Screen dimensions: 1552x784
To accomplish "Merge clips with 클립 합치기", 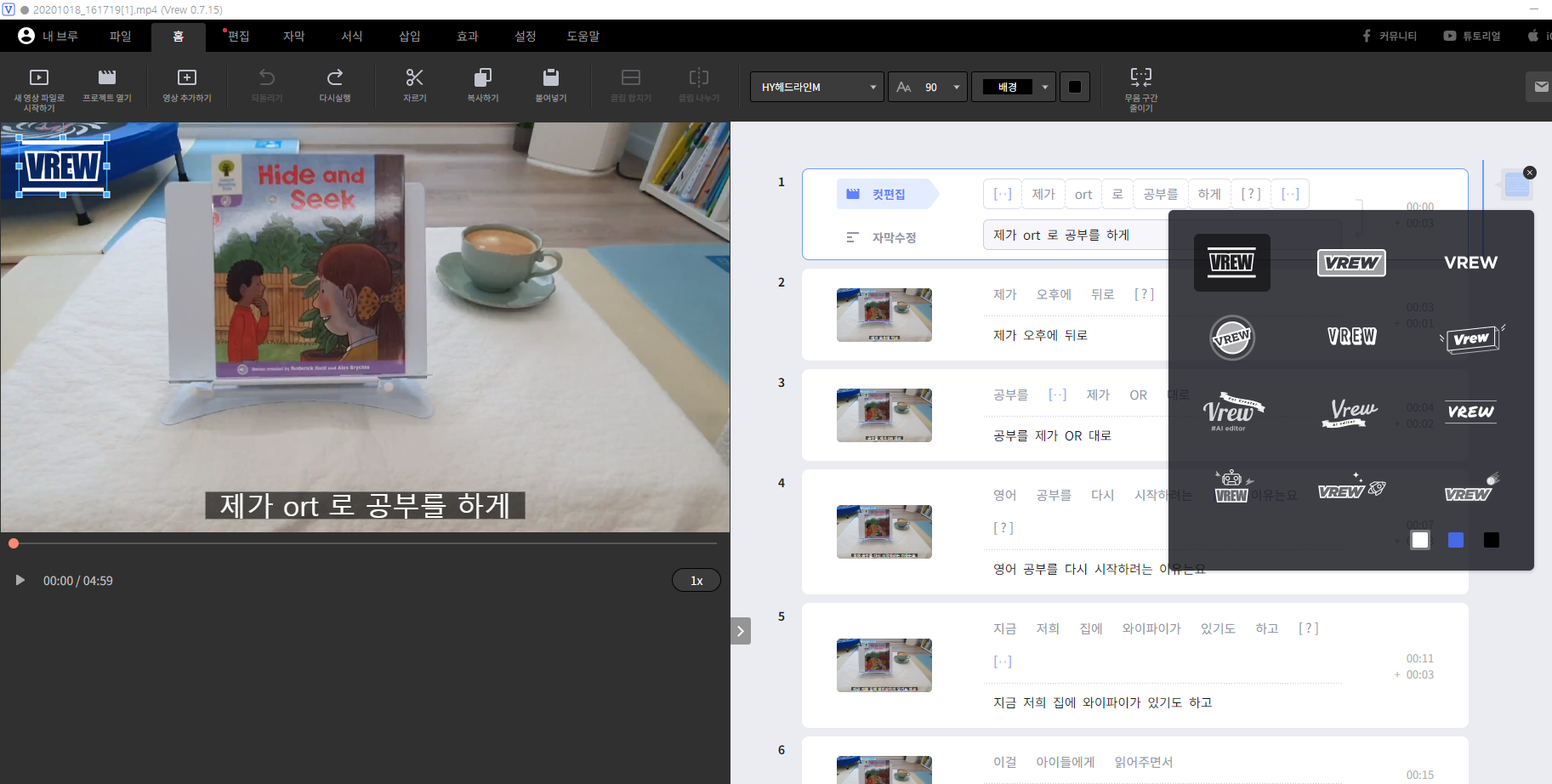I will coord(631,87).
